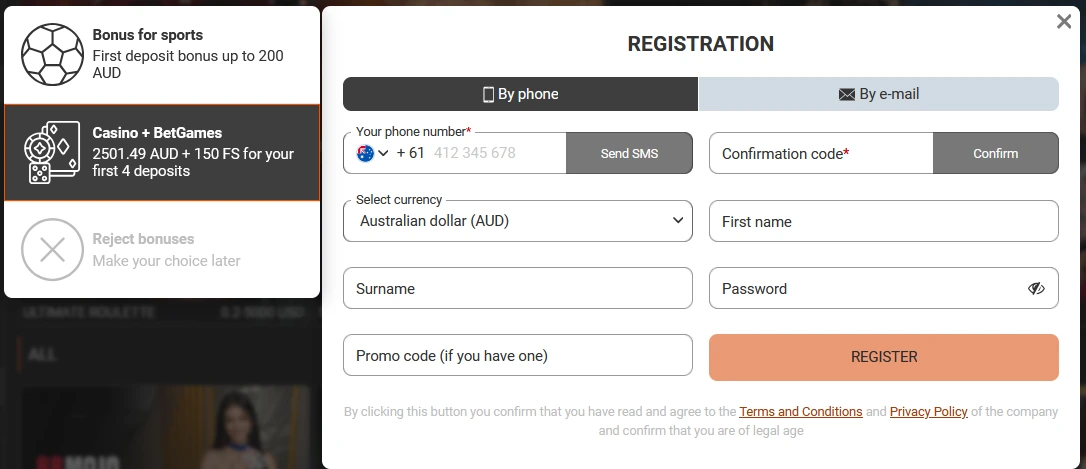The image size is (1086, 469).
Task: Focus the Promo code input field
Action: pos(517,356)
